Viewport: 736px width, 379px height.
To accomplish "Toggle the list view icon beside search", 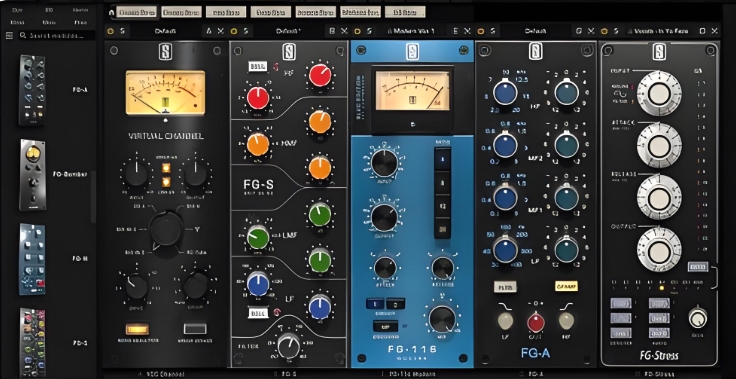I will [8, 35].
